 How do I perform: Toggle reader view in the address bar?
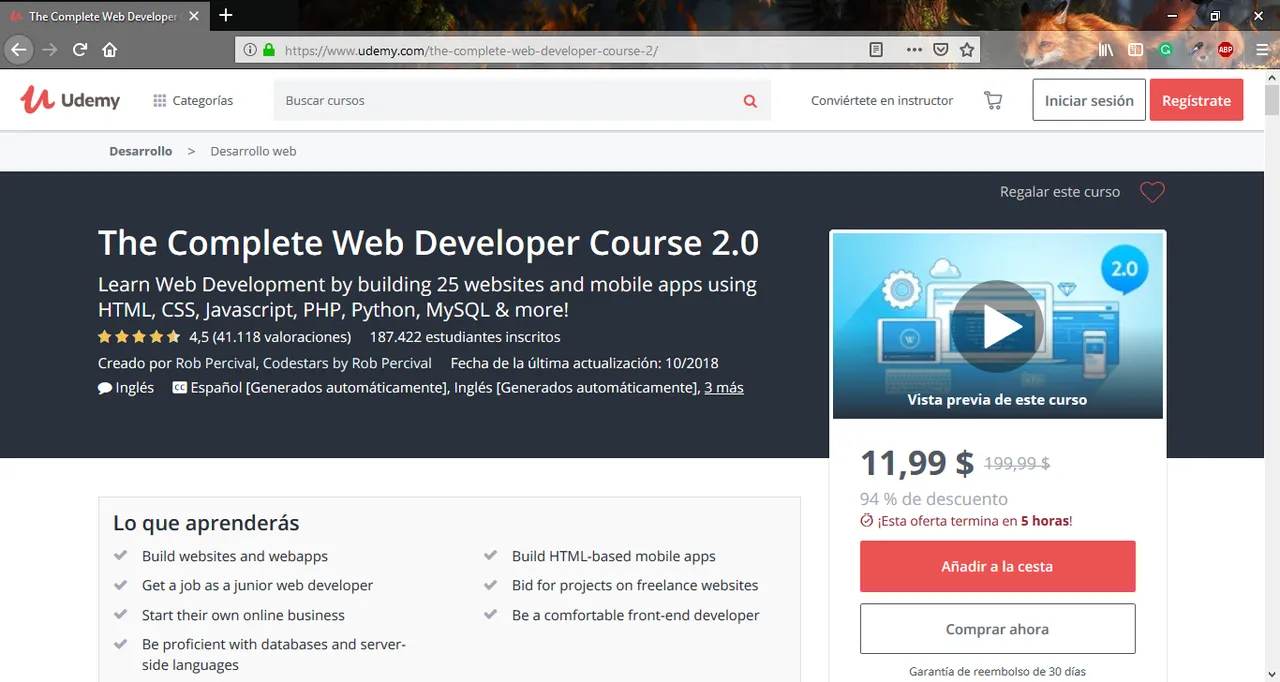click(x=876, y=49)
